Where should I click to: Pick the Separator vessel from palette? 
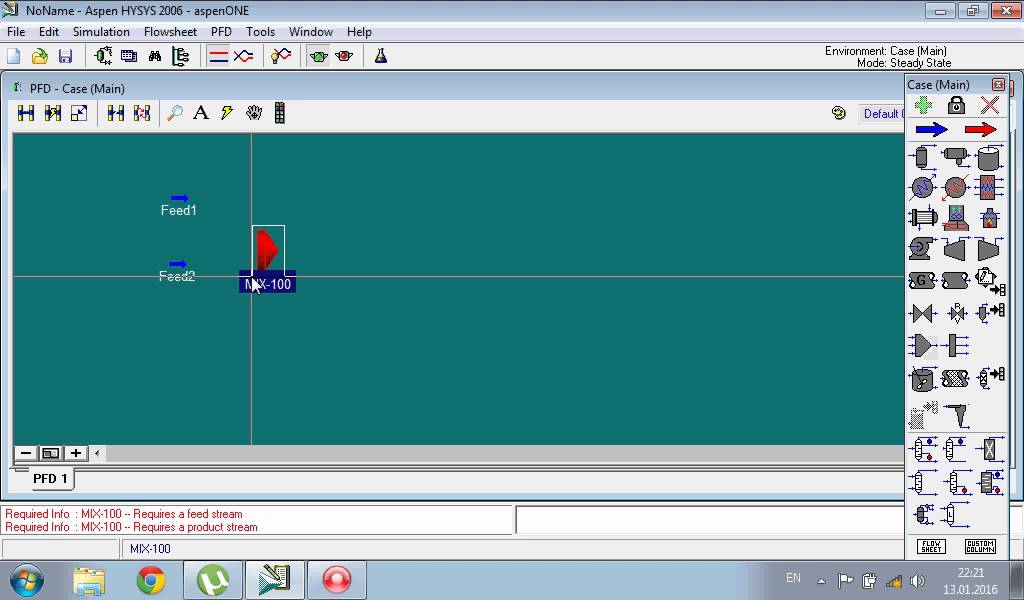922,157
